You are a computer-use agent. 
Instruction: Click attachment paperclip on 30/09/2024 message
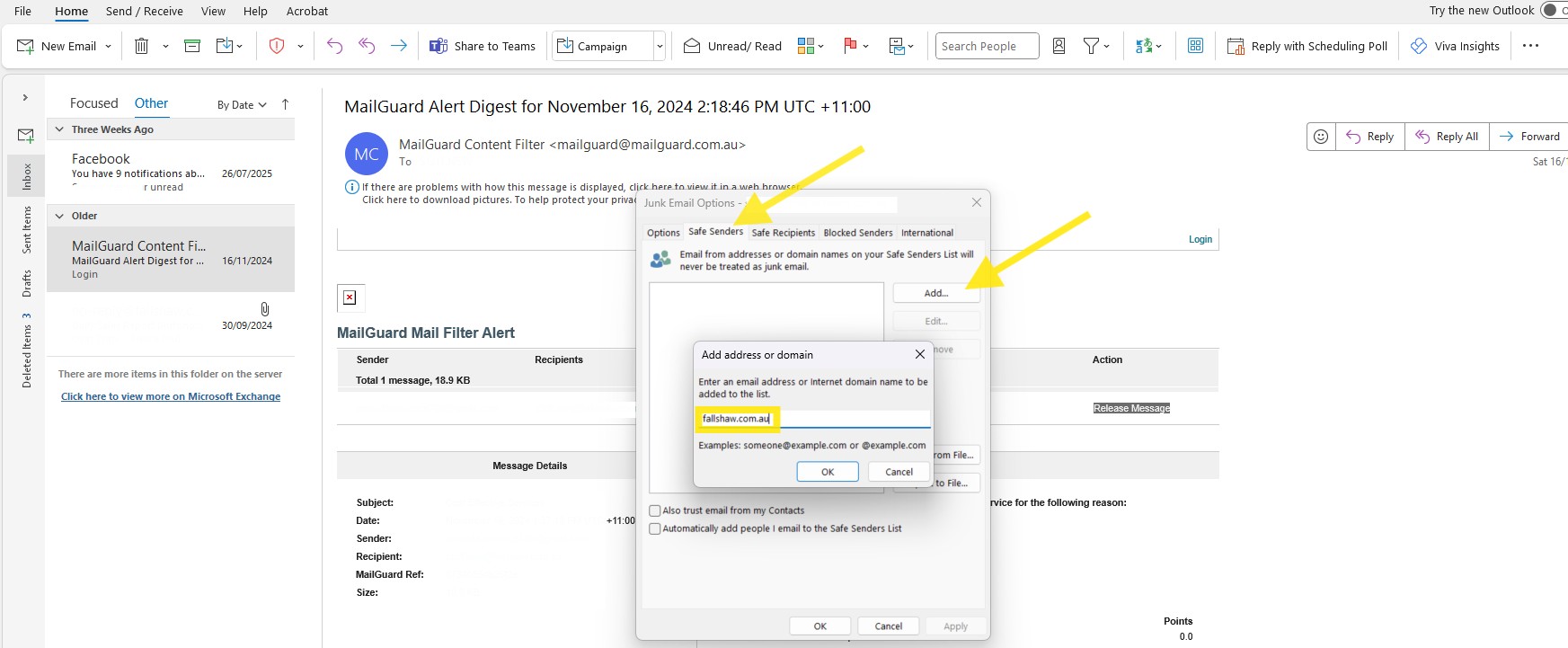[x=264, y=309]
